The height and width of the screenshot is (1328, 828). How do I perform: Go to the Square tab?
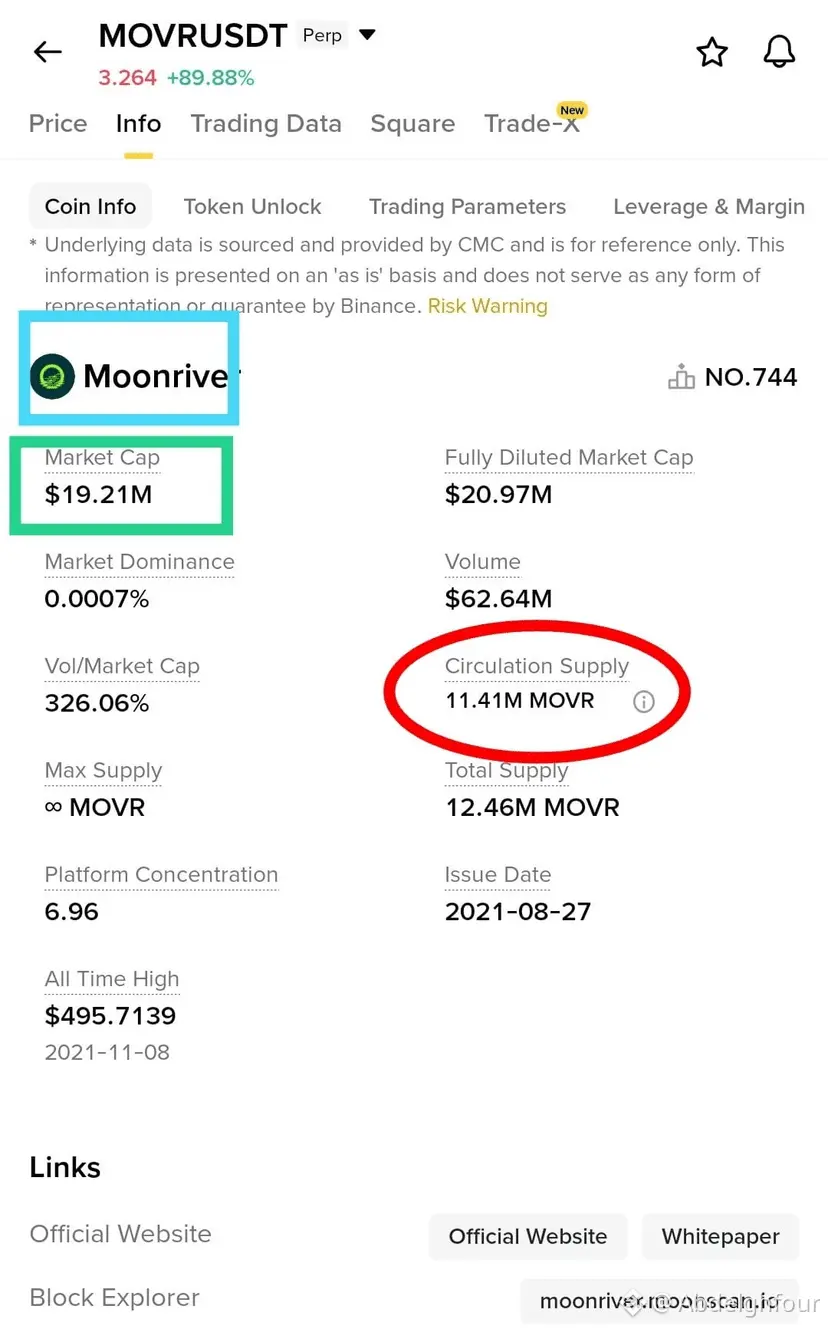412,124
